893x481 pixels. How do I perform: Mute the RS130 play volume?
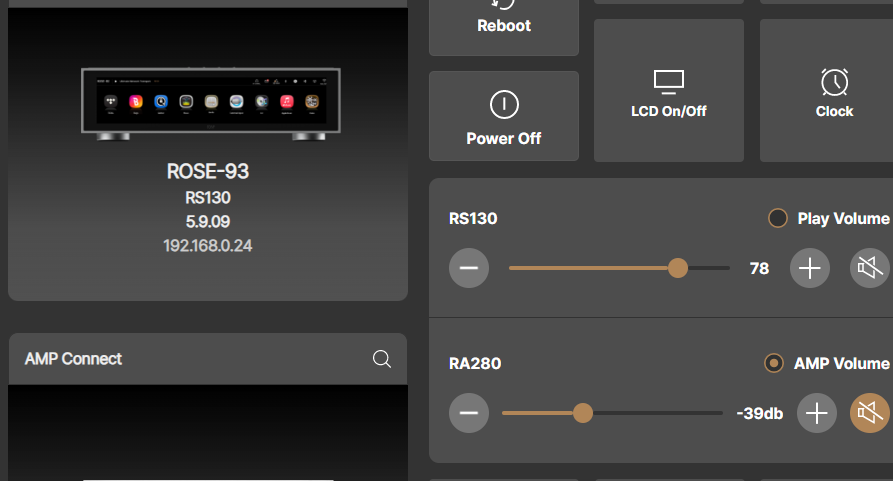pos(869,268)
